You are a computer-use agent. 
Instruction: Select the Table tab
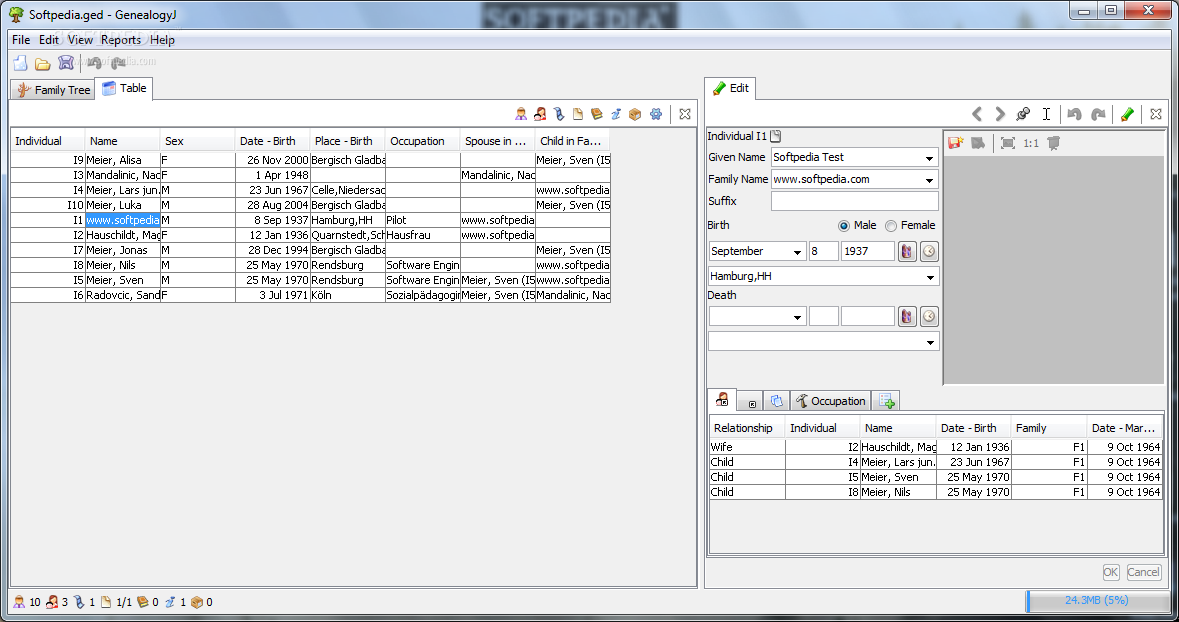[124, 88]
